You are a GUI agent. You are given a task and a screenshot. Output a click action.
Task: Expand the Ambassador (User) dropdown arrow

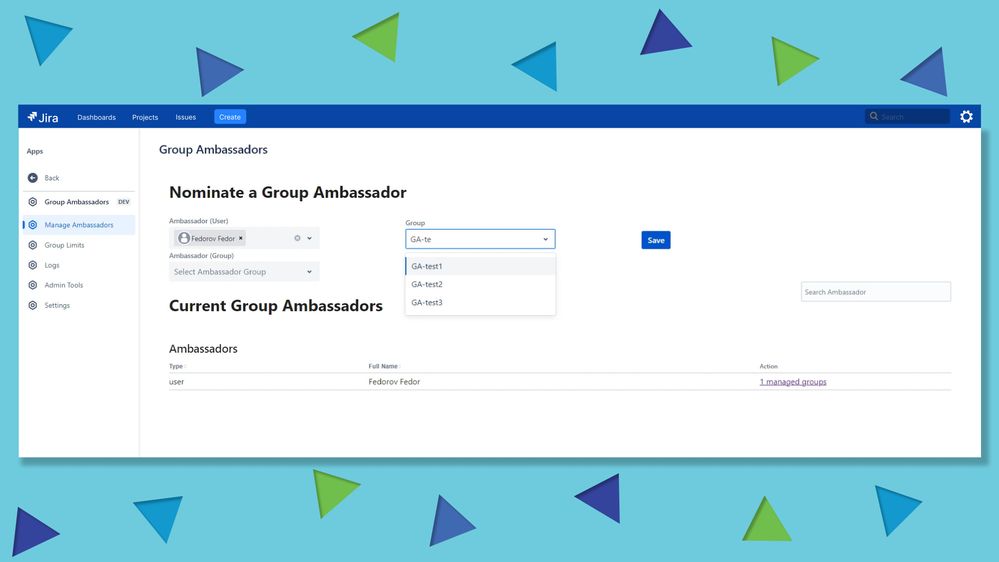(310, 238)
